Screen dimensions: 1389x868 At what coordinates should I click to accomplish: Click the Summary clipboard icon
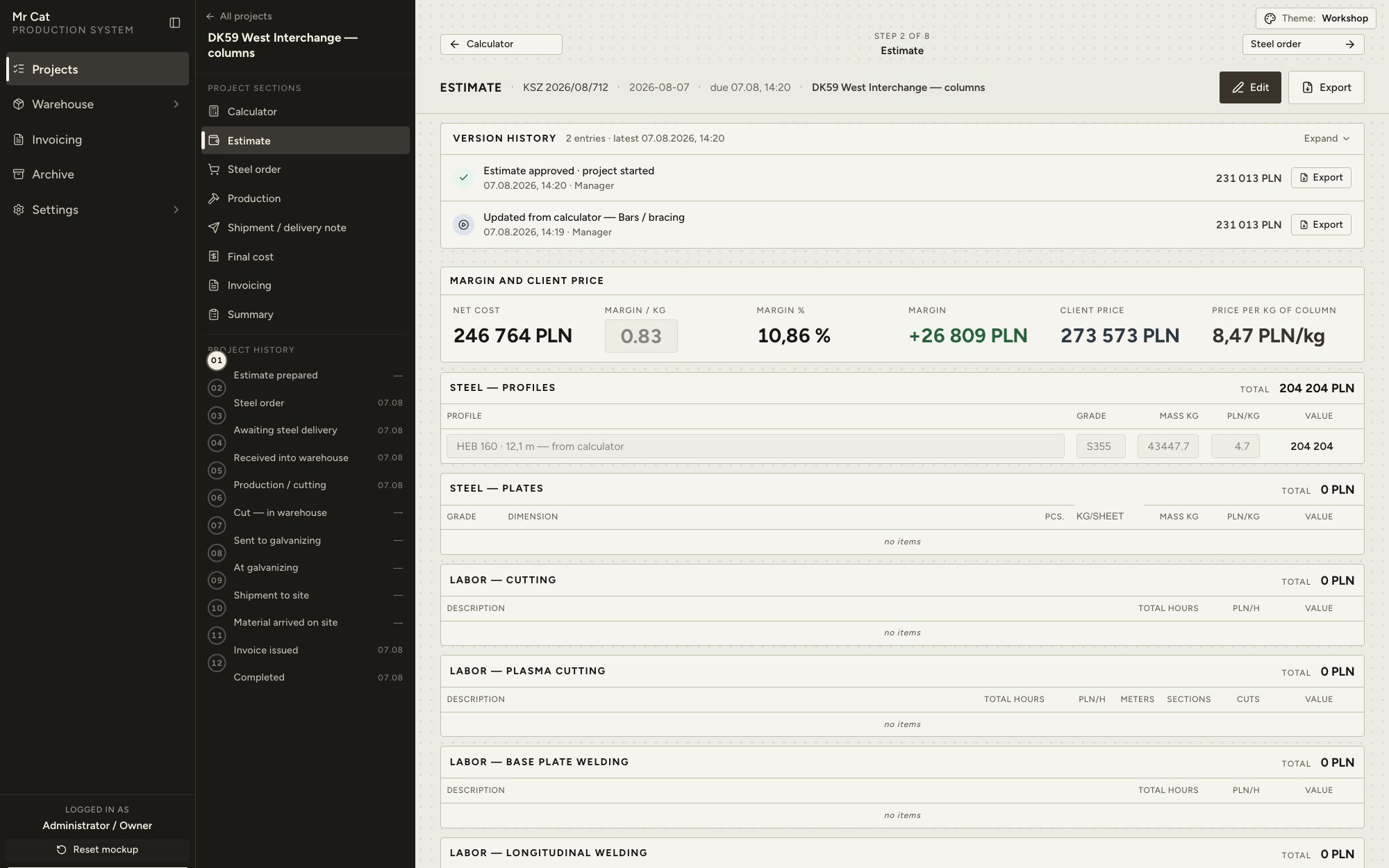point(214,315)
